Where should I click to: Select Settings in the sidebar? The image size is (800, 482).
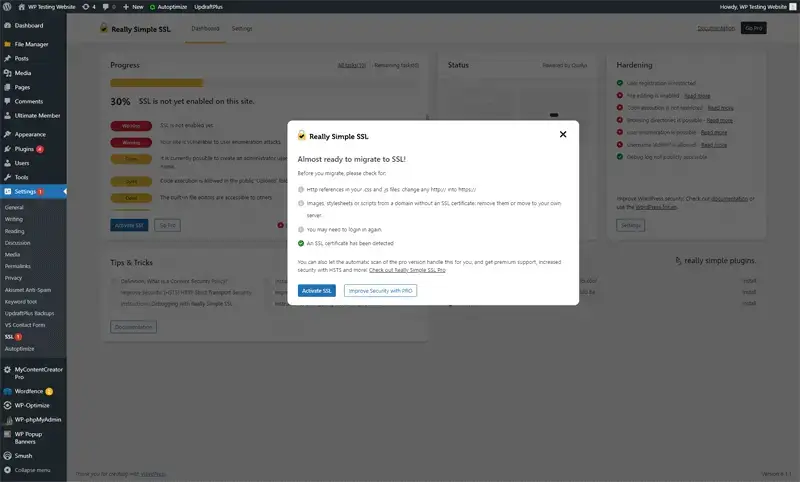click(x=33, y=191)
